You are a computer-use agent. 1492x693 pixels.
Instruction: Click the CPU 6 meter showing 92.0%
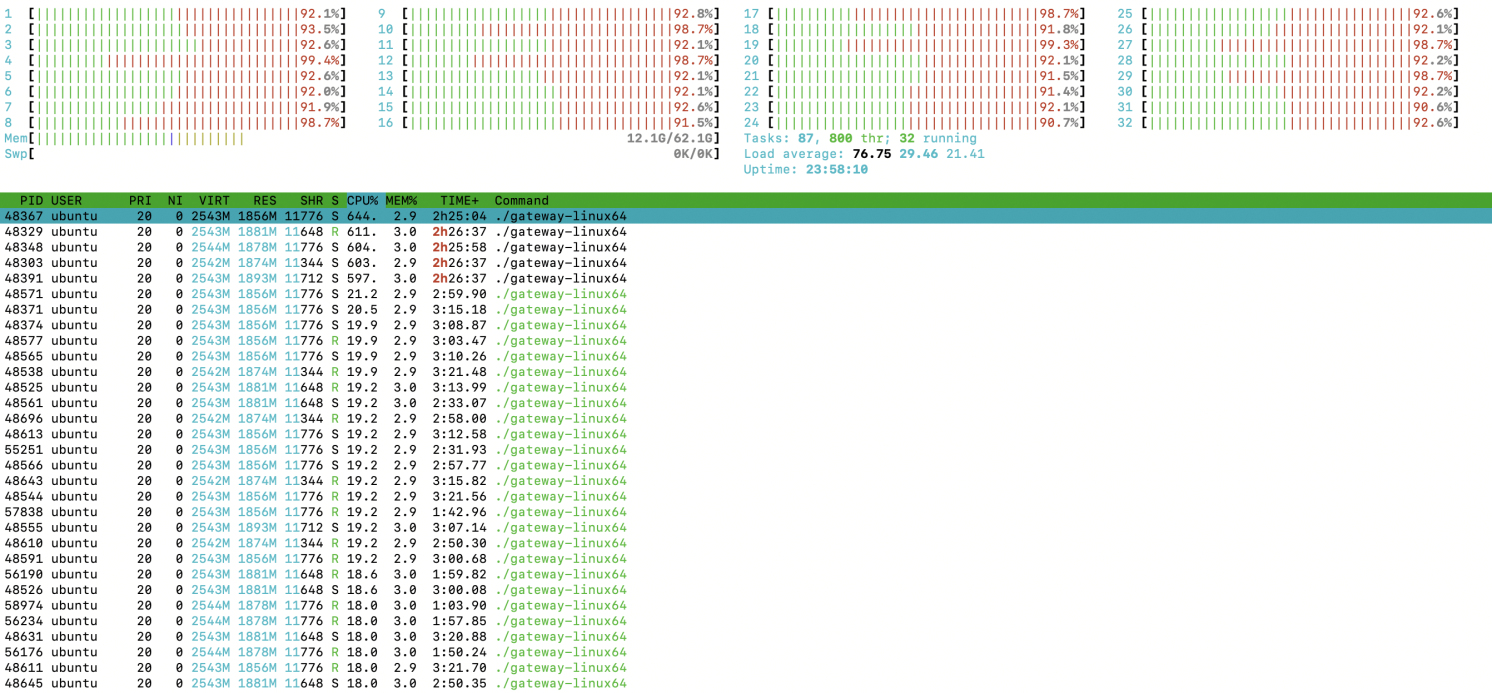(x=175, y=92)
